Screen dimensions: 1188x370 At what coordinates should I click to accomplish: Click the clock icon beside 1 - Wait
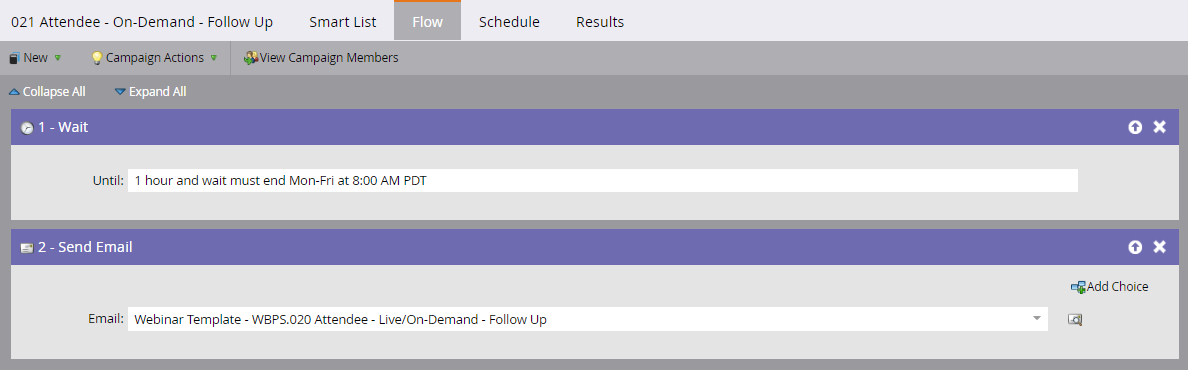[x=27, y=128]
